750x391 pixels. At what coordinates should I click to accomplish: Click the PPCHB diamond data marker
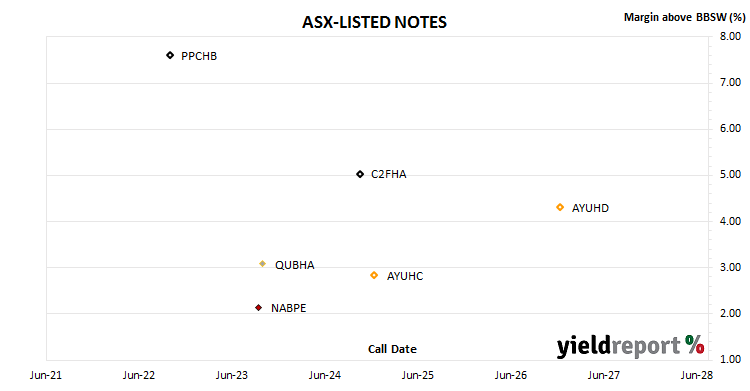[170, 56]
